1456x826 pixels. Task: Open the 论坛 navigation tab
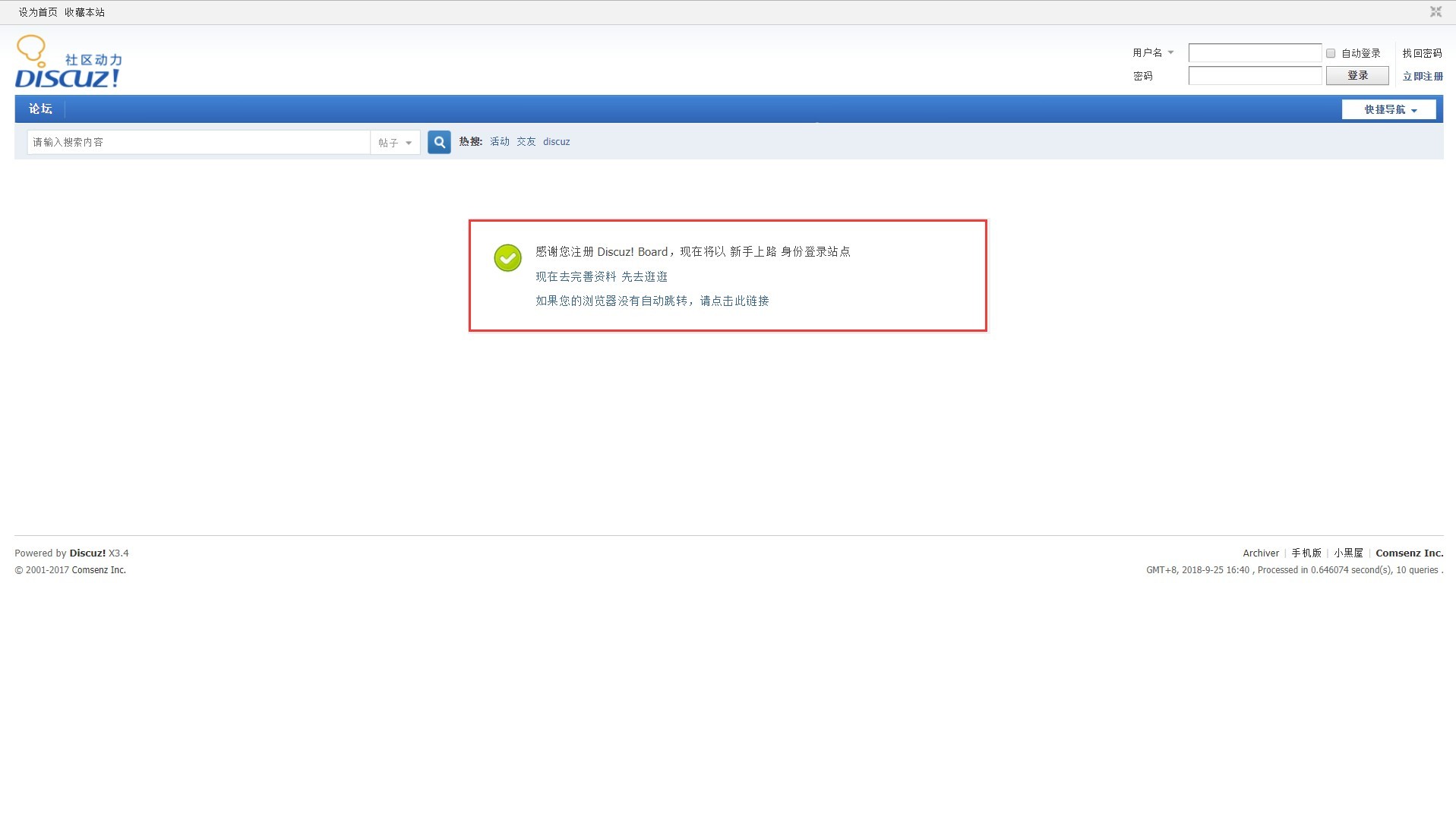[40, 109]
